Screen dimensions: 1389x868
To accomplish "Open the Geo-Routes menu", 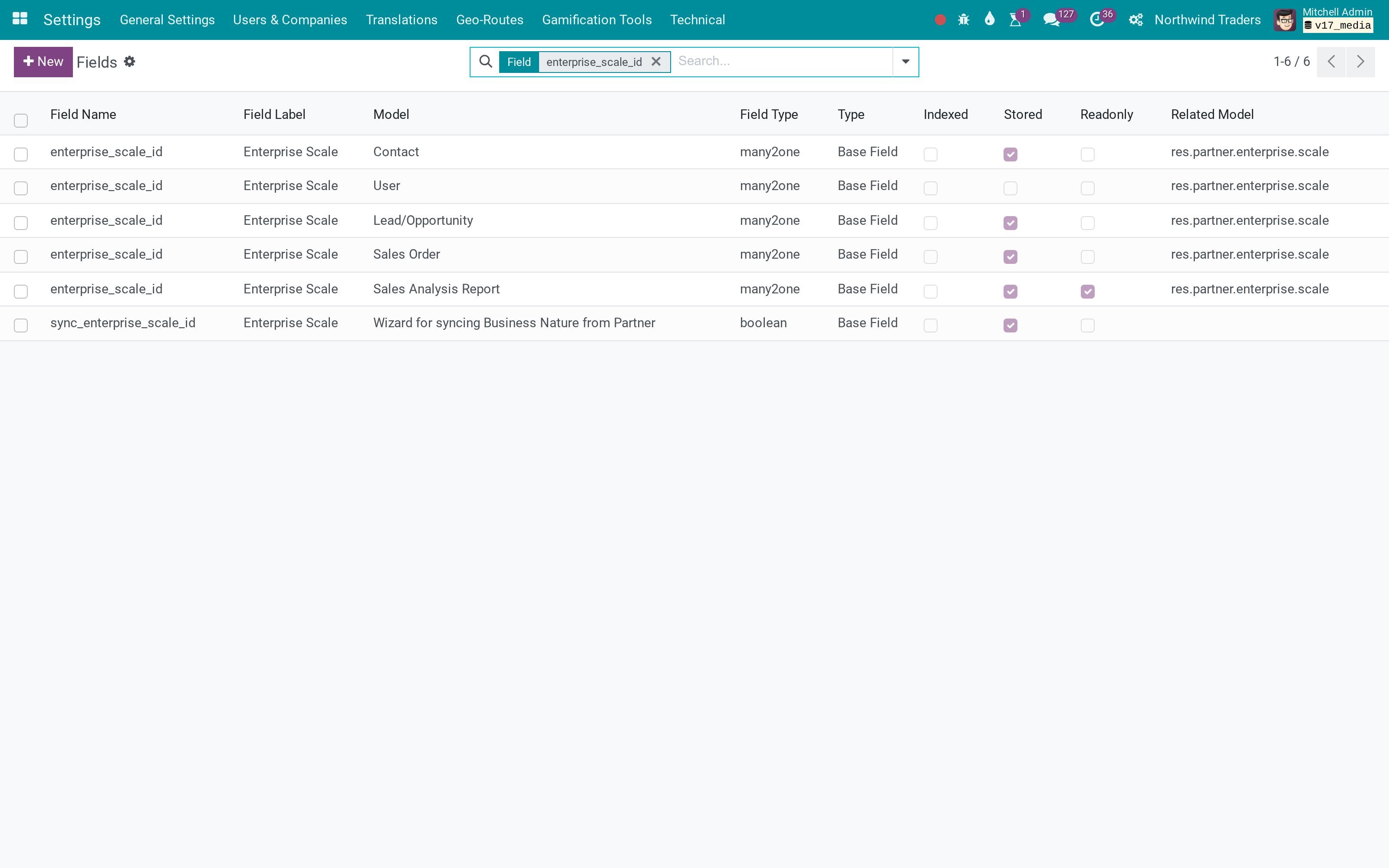I will [490, 20].
